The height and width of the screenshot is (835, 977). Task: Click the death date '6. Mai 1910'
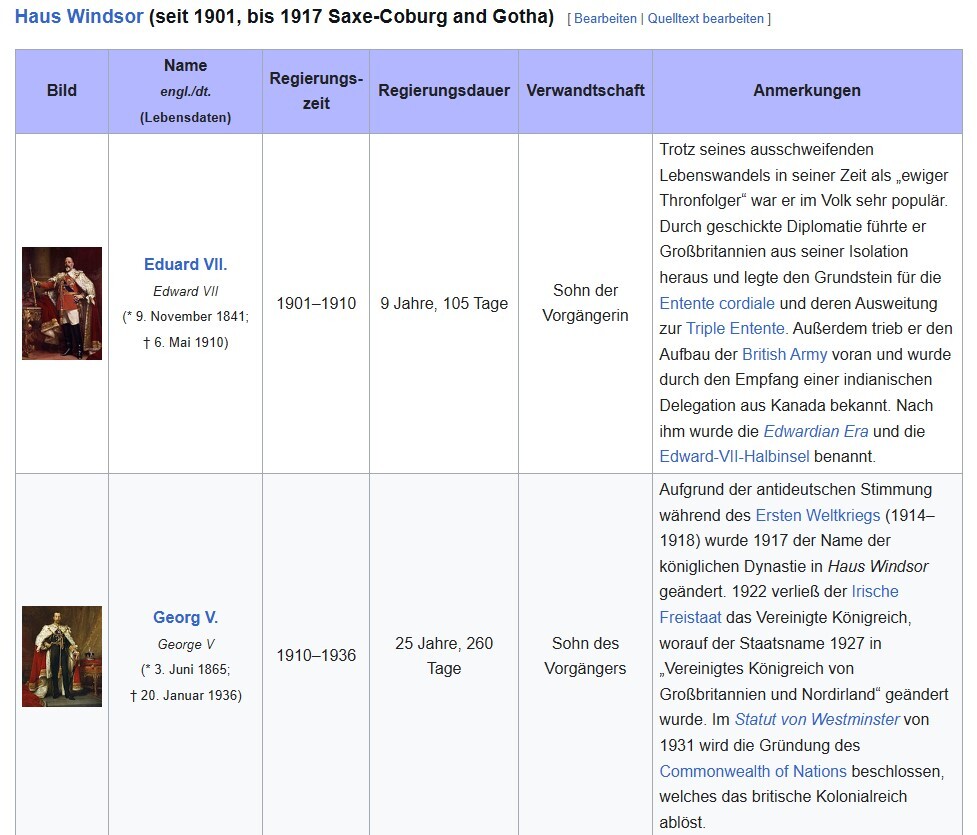[189, 343]
